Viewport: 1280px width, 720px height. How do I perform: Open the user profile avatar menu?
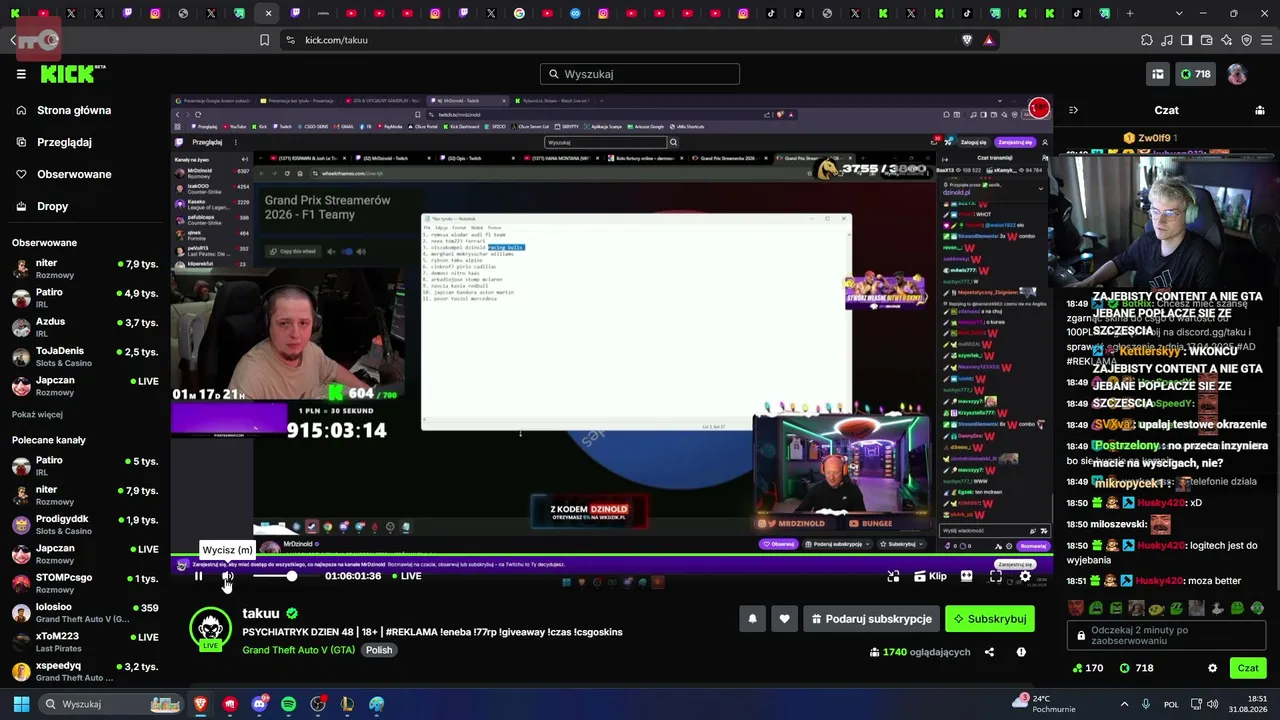point(1237,74)
